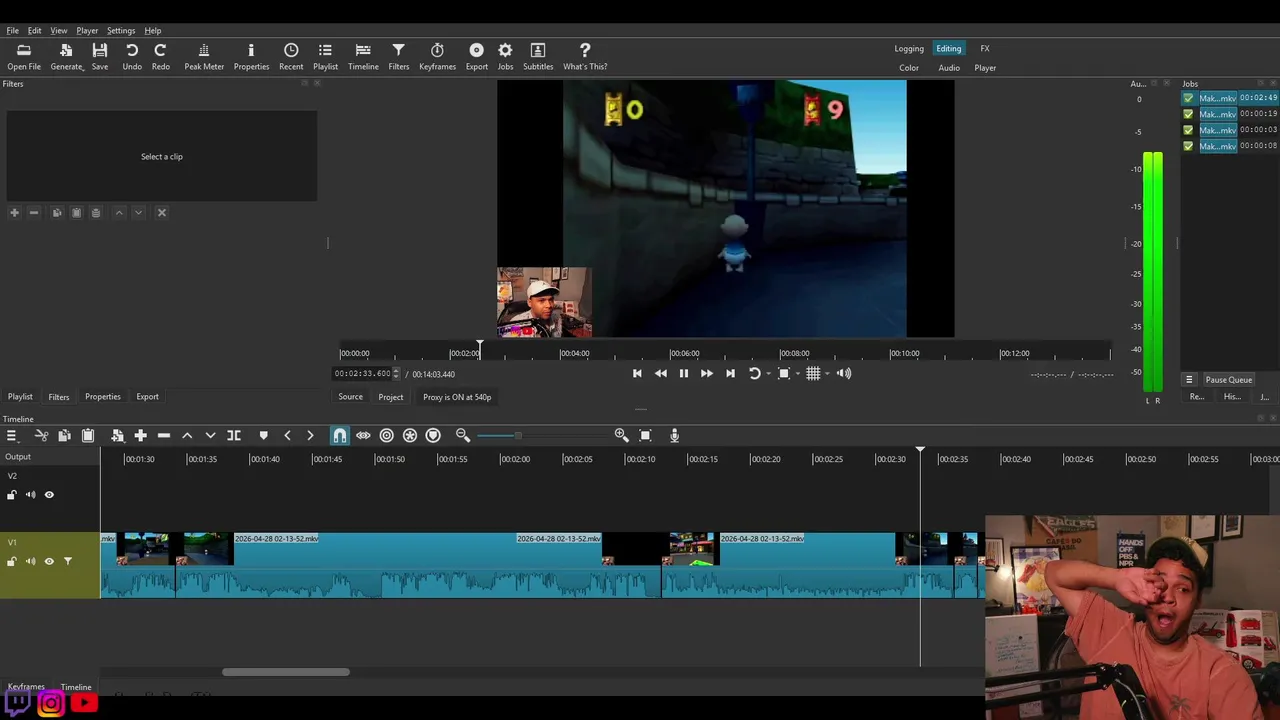The width and height of the screenshot is (1280, 720).
Task: Open the Player menu
Action: point(87,31)
